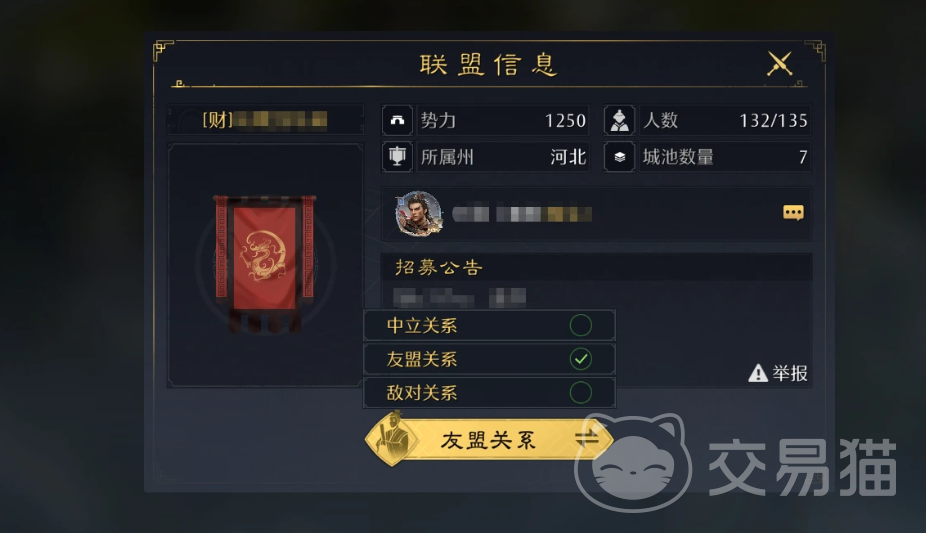Click the 人数 member count icon
The image size is (926, 533).
click(x=619, y=120)
